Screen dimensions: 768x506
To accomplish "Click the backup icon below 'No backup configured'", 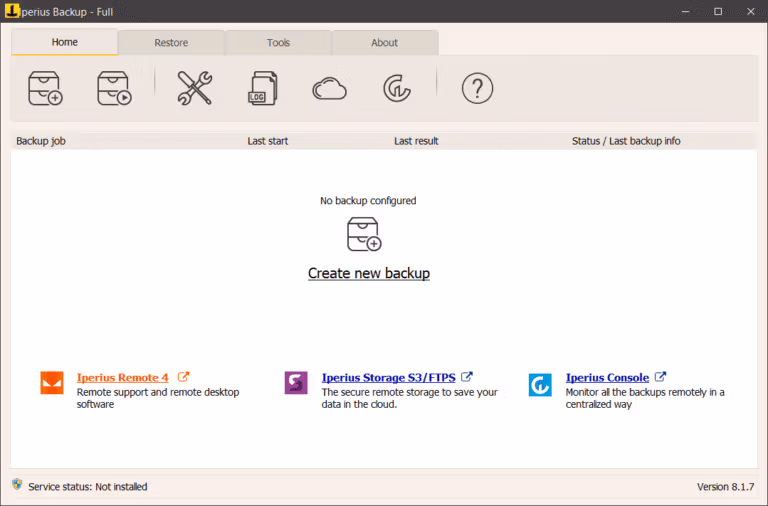I will [364, 234].
